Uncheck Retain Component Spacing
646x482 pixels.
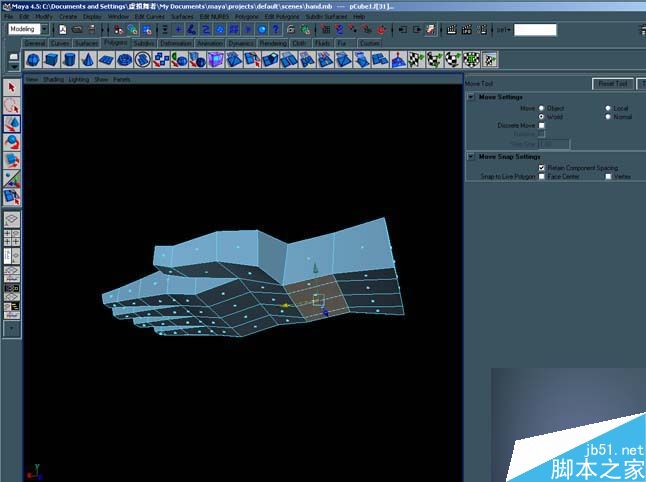[541, 168]
